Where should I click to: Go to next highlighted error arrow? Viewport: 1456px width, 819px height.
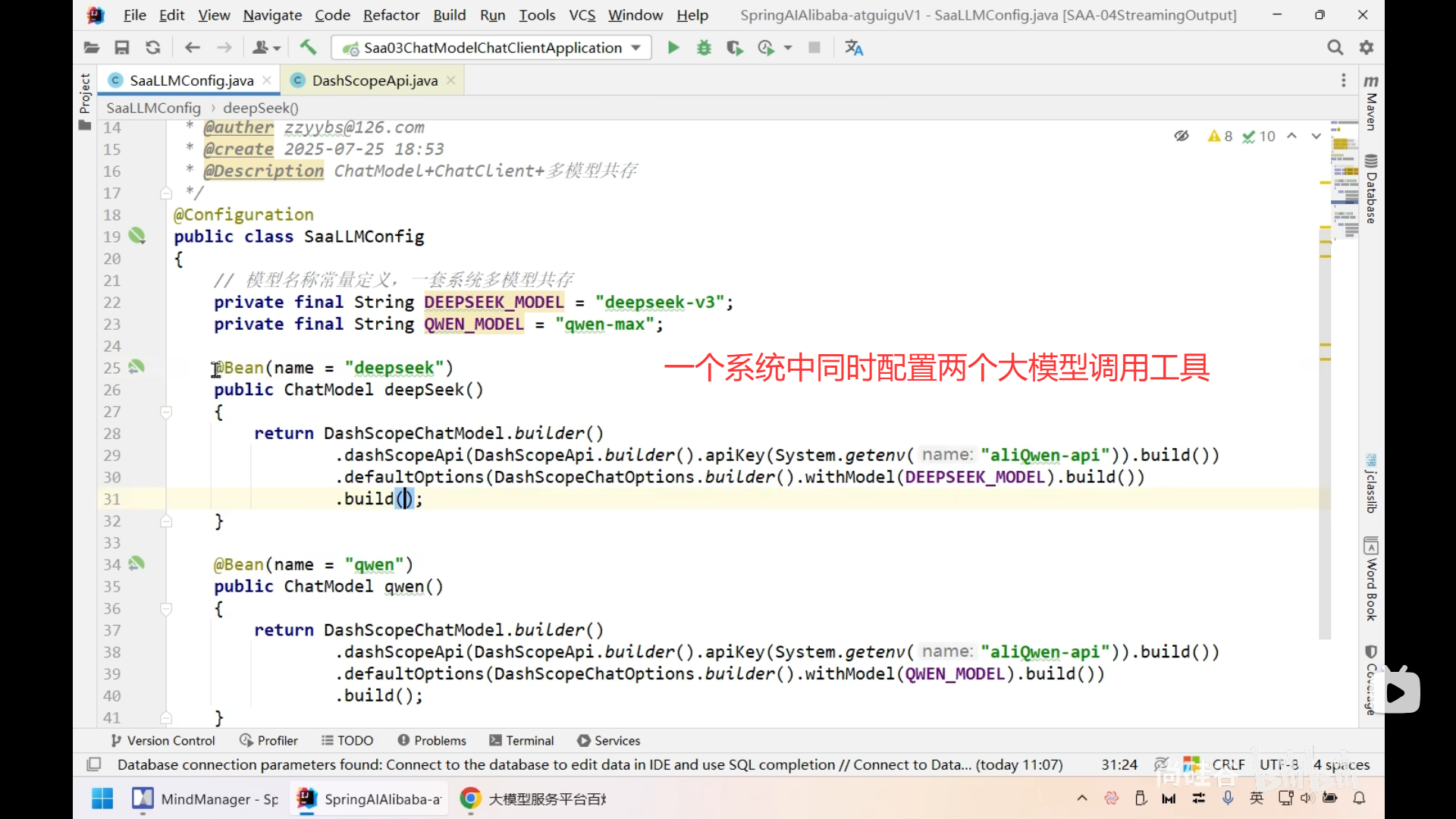[1316, 136]
